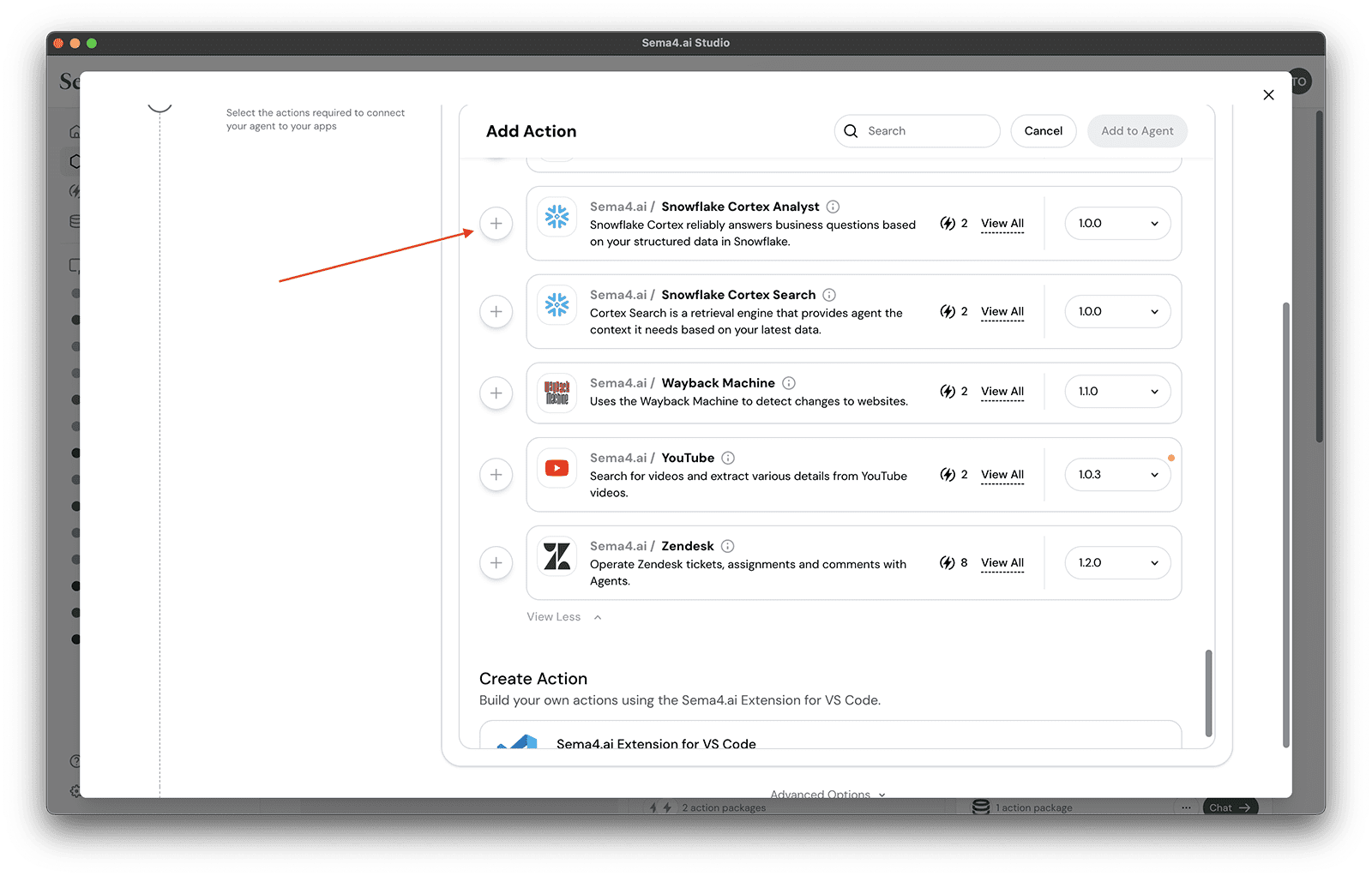This screenshot has width=1372, height=876.
Task: Expand Zendesk version 1.2.0 dropdown
Action: (x=1117, y=563)
